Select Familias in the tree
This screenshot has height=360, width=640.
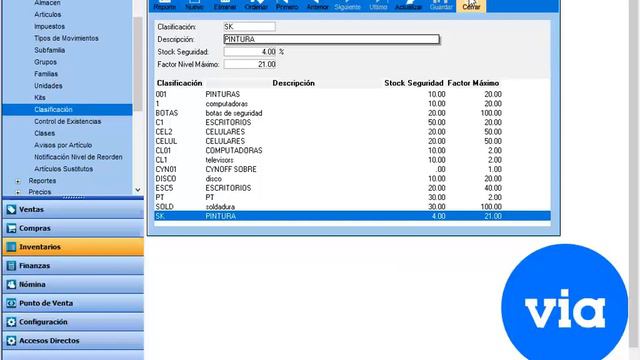[x=46, y=74]
